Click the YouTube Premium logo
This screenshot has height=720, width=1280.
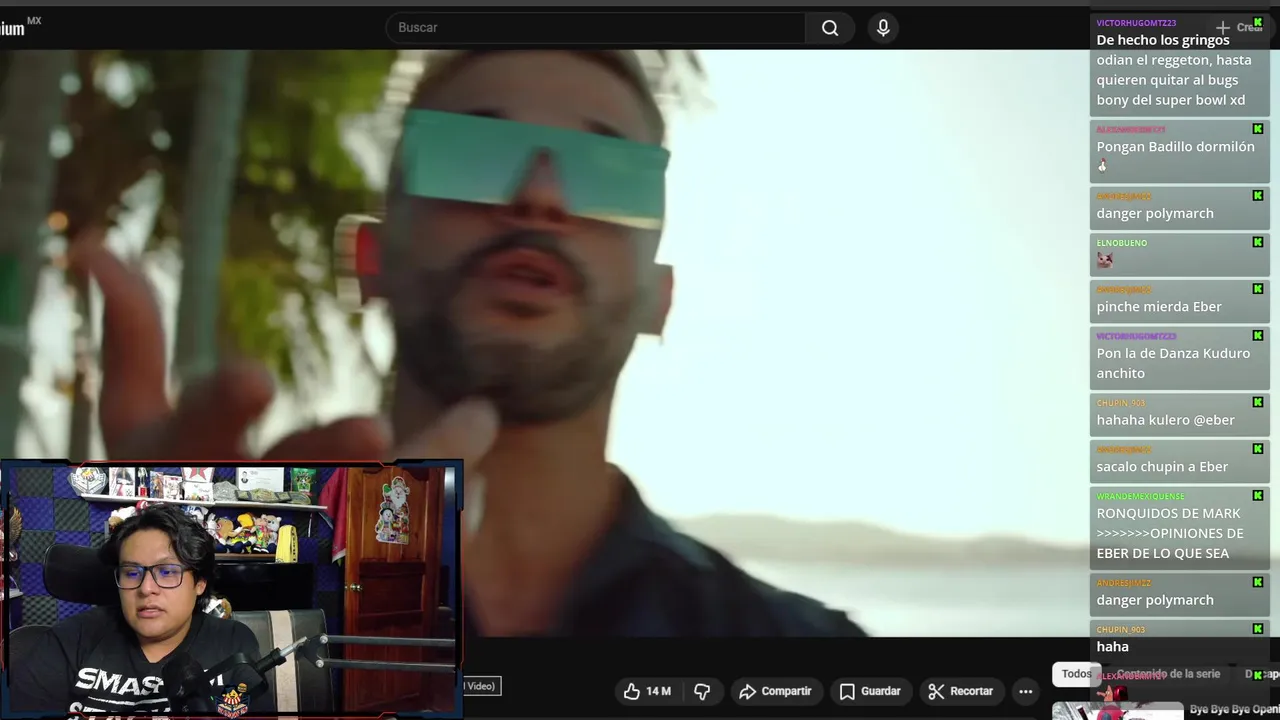coord(20,27)
